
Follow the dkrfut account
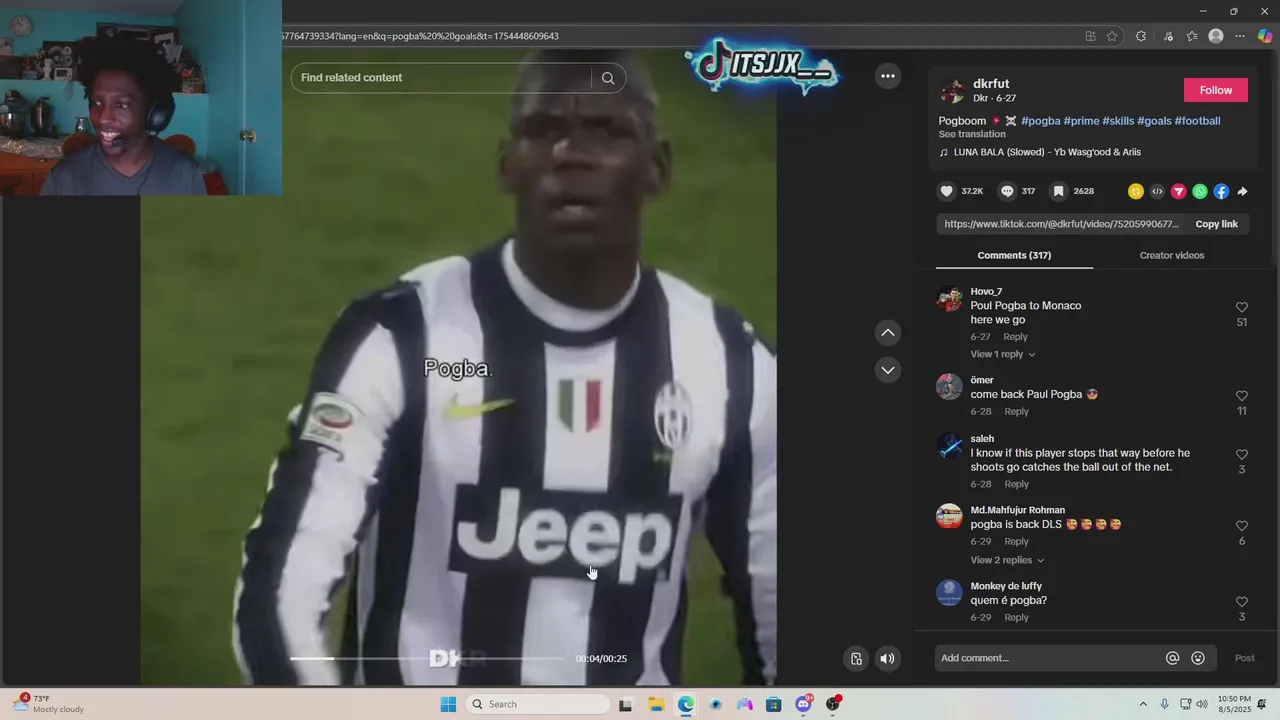1216,90
